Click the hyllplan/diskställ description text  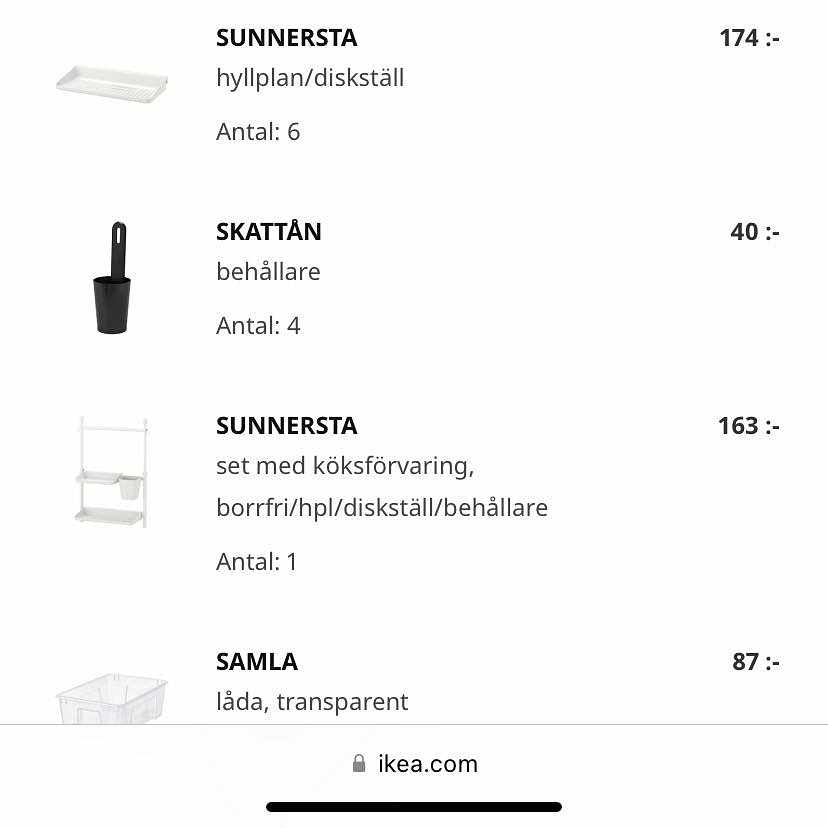310,78
